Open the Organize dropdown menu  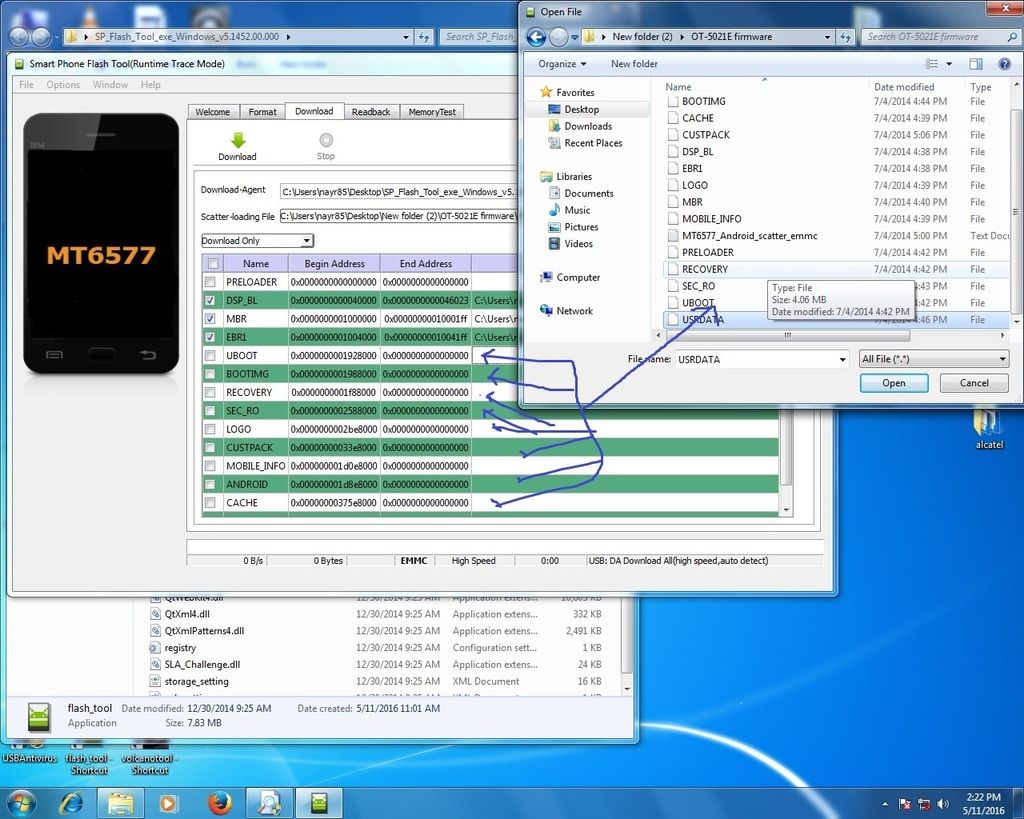563,64
